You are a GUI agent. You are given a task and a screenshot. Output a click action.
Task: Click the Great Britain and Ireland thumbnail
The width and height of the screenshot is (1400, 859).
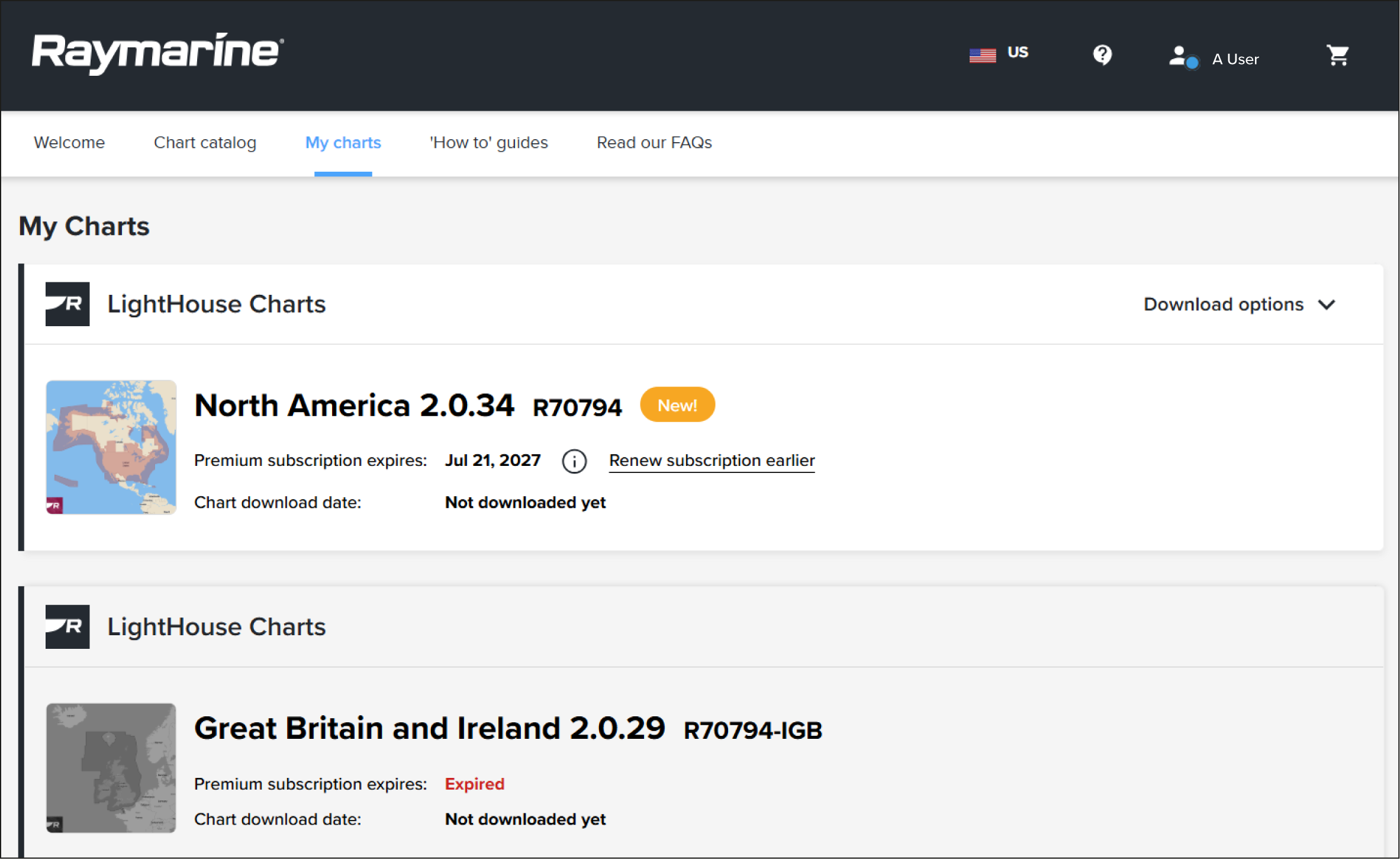pos(111,768)
